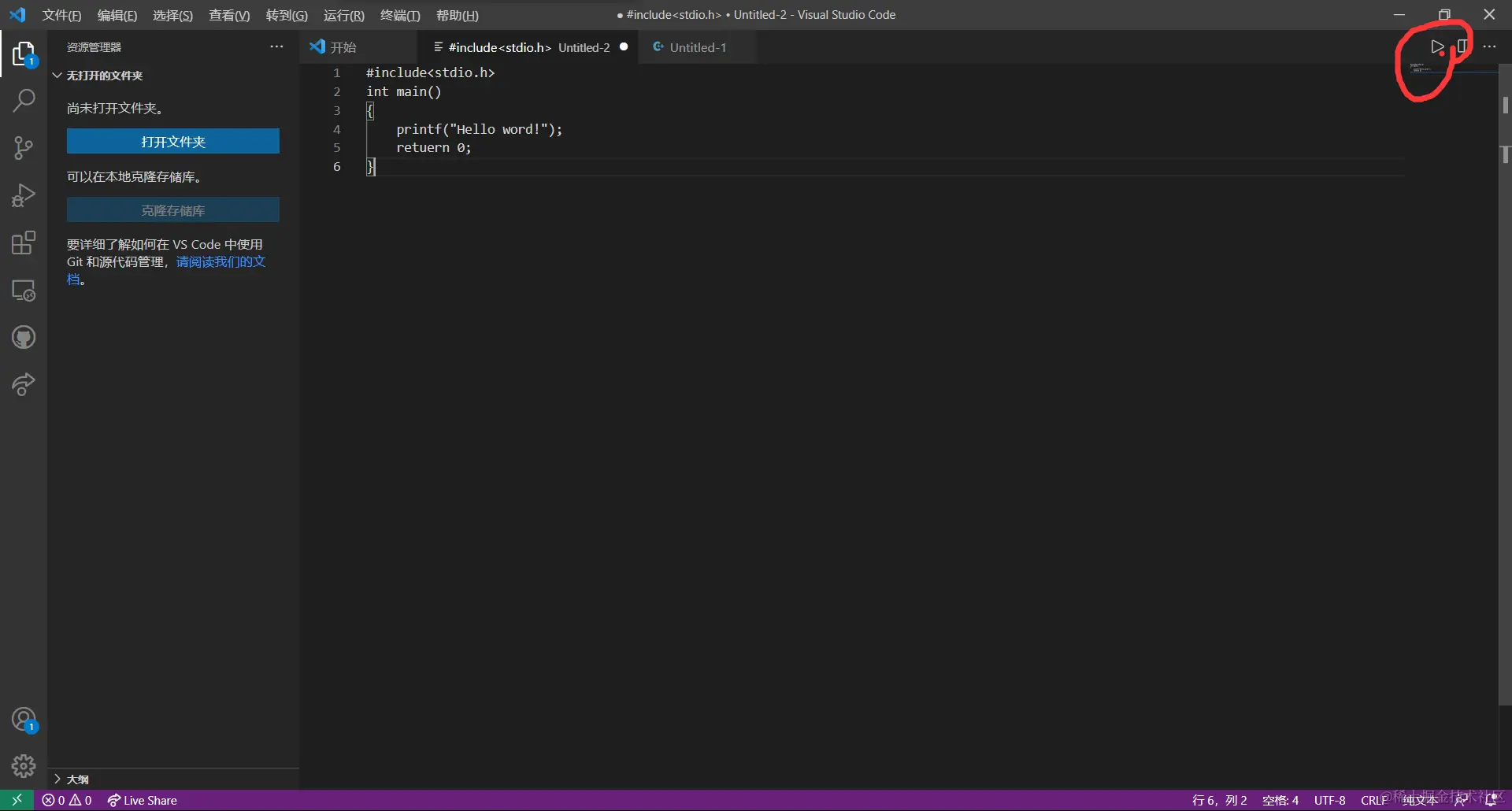The width and height of the screenshot is (1512, 811).
Task: Click the VS Code logo in title bar
Action: (17, 15)
